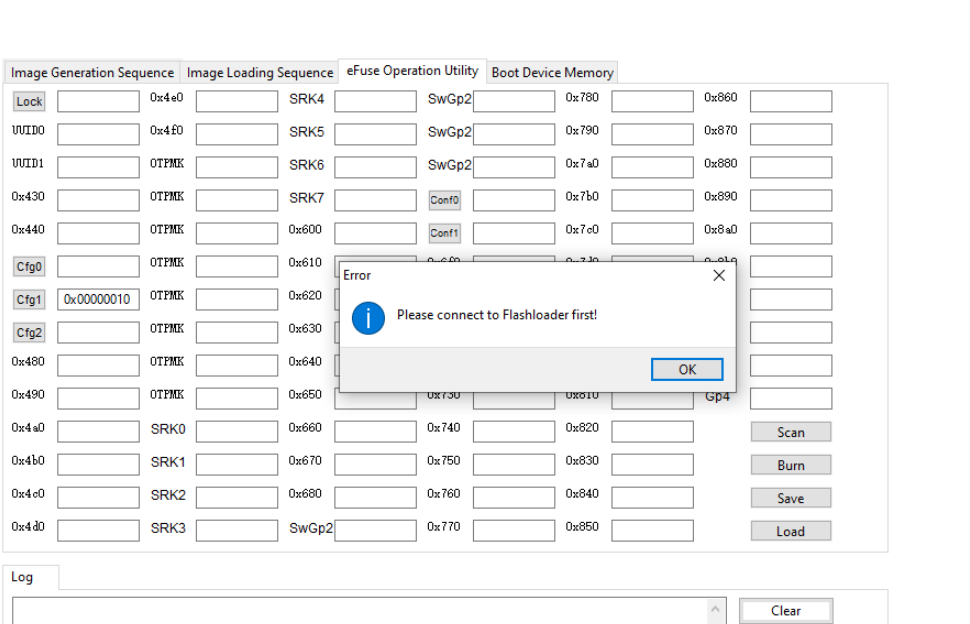
Task: Switch to Image Loading Sequence tab
Action: coord(260,72)
